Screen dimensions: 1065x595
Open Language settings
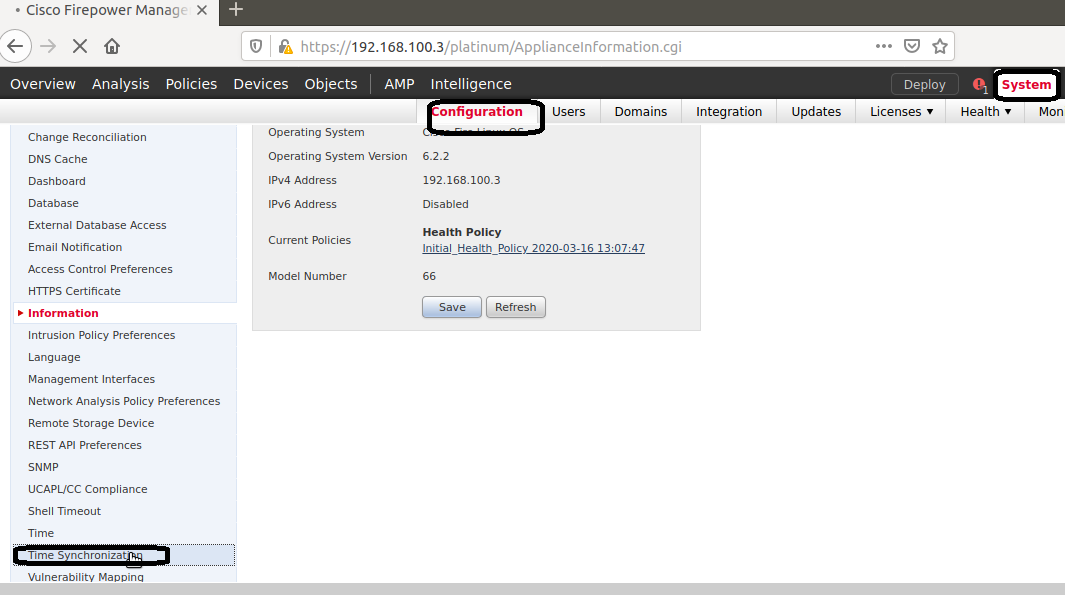click(x=54, y=357)
